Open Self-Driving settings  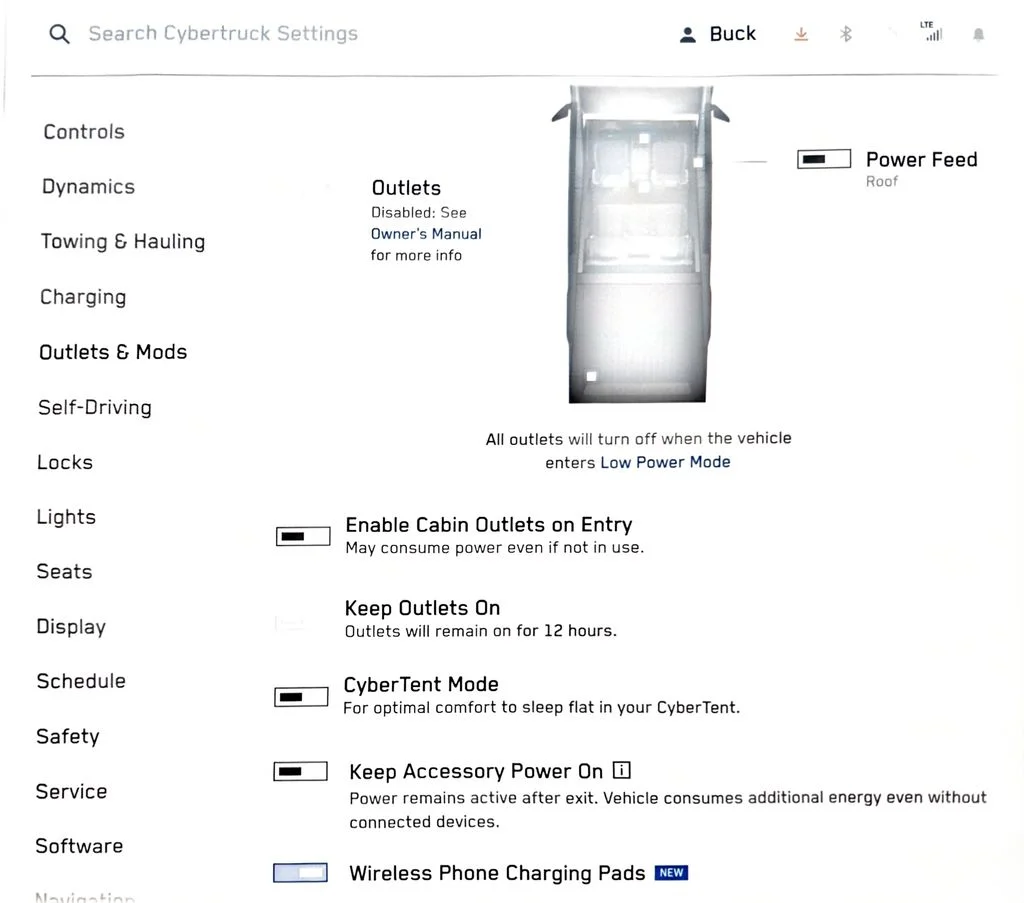coord(95,407)
